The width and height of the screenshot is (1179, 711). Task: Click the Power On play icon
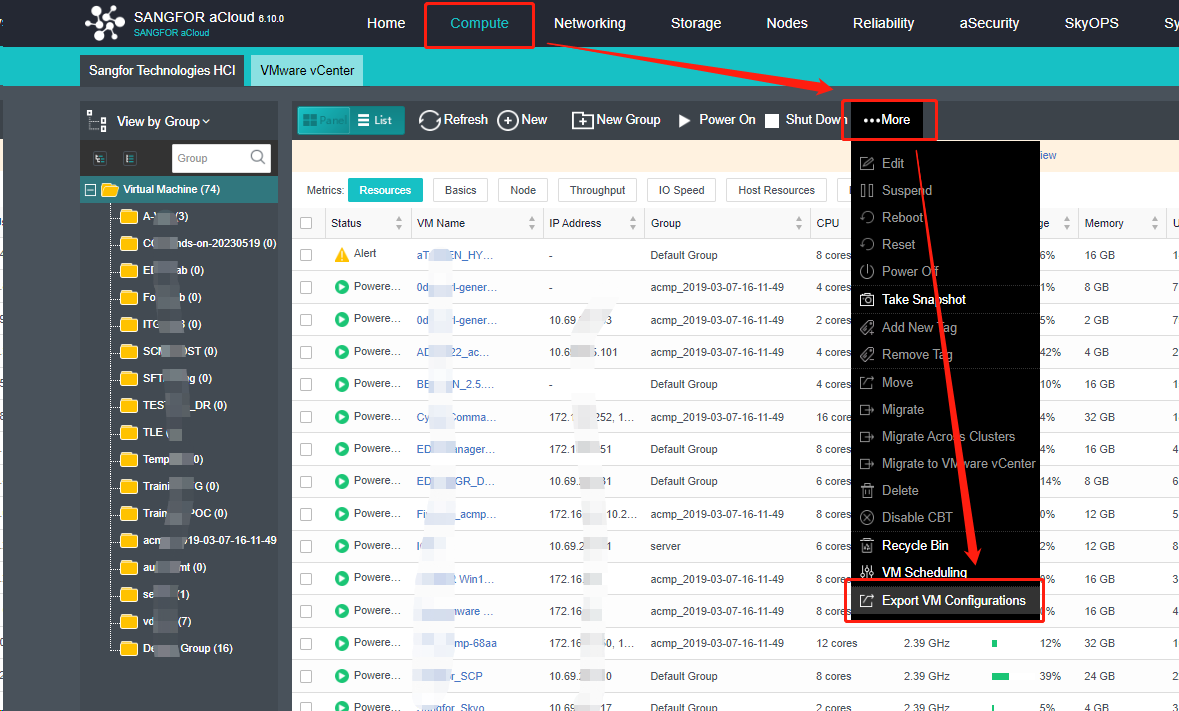pos(684,120)
